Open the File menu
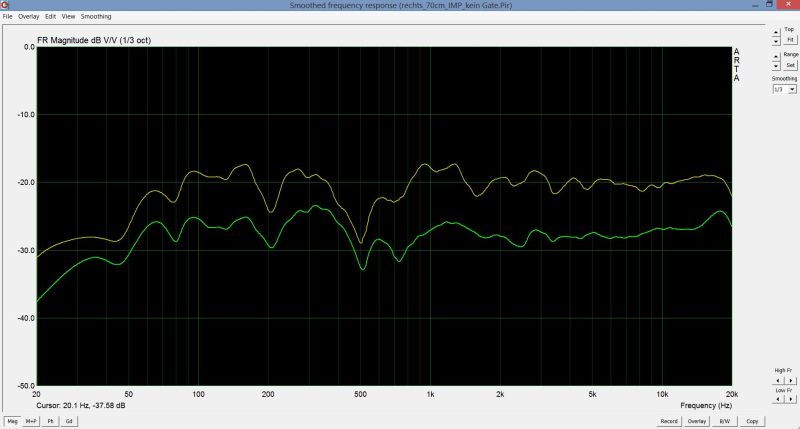This screenshot has height=429, width=800. click(8, 16)
